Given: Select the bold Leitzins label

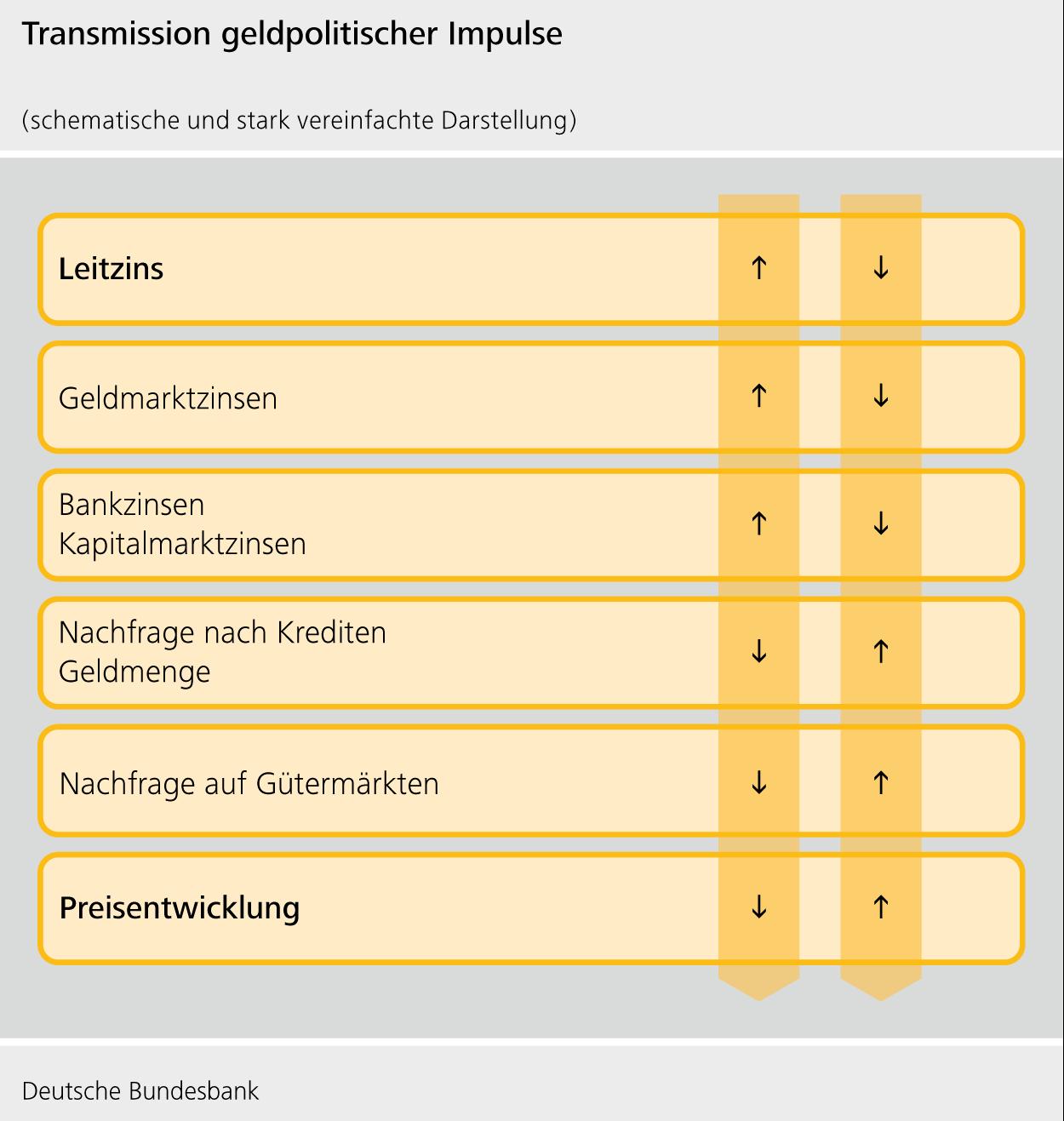Looking at the screenshot, I should [111, 269].
